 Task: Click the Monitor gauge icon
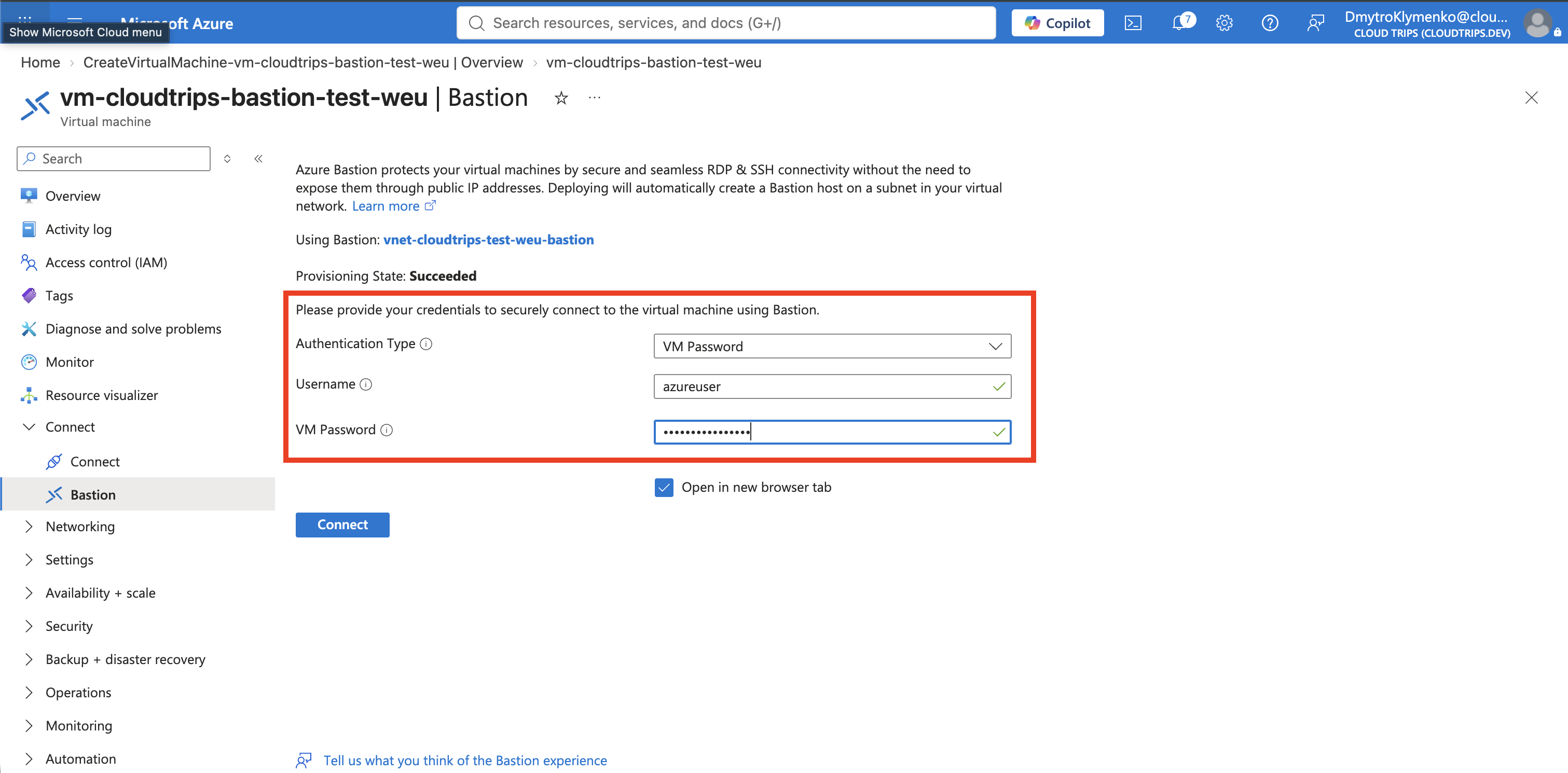click(29, 362)
